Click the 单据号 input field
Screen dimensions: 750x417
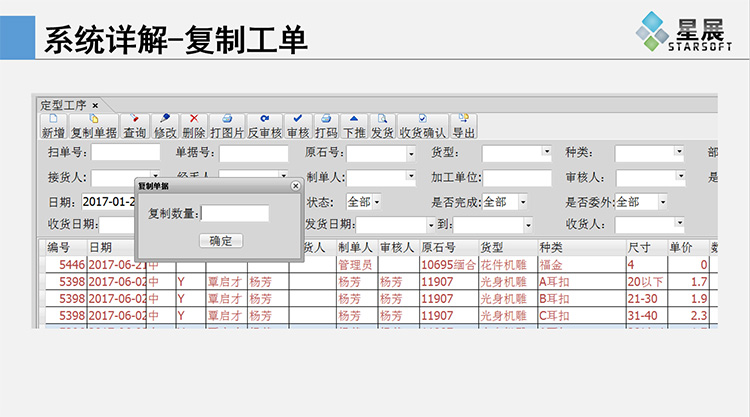pos(253,153)
